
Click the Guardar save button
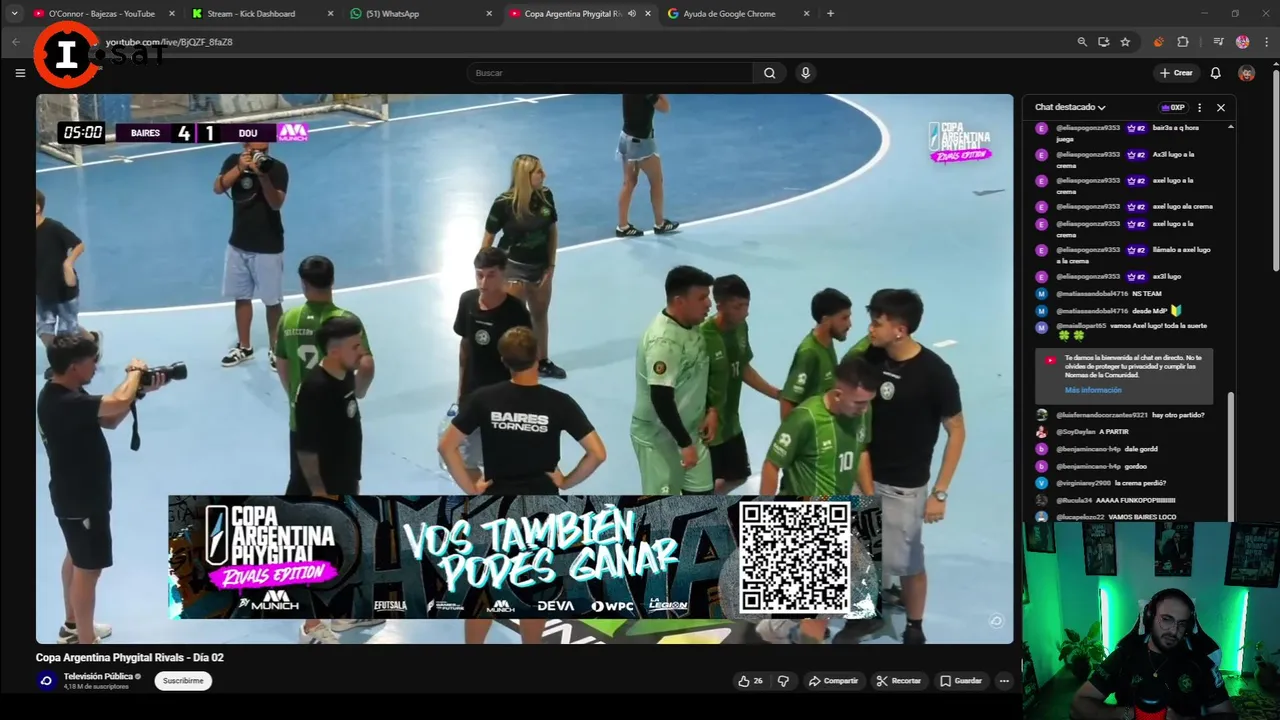(x=960, y=681)
